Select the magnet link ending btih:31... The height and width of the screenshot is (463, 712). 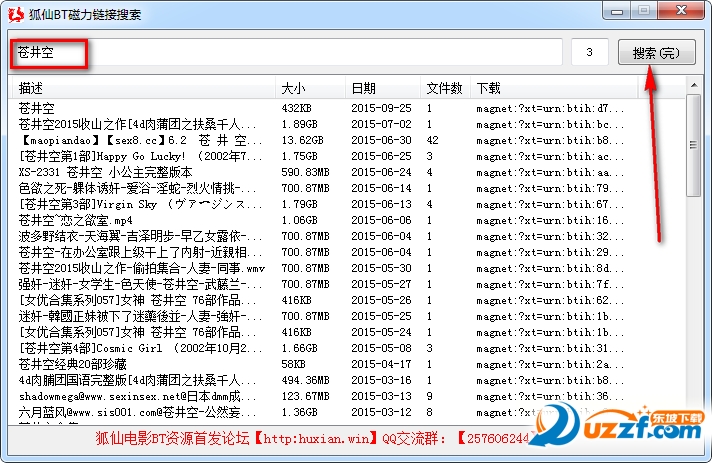[x=550, y=349]
